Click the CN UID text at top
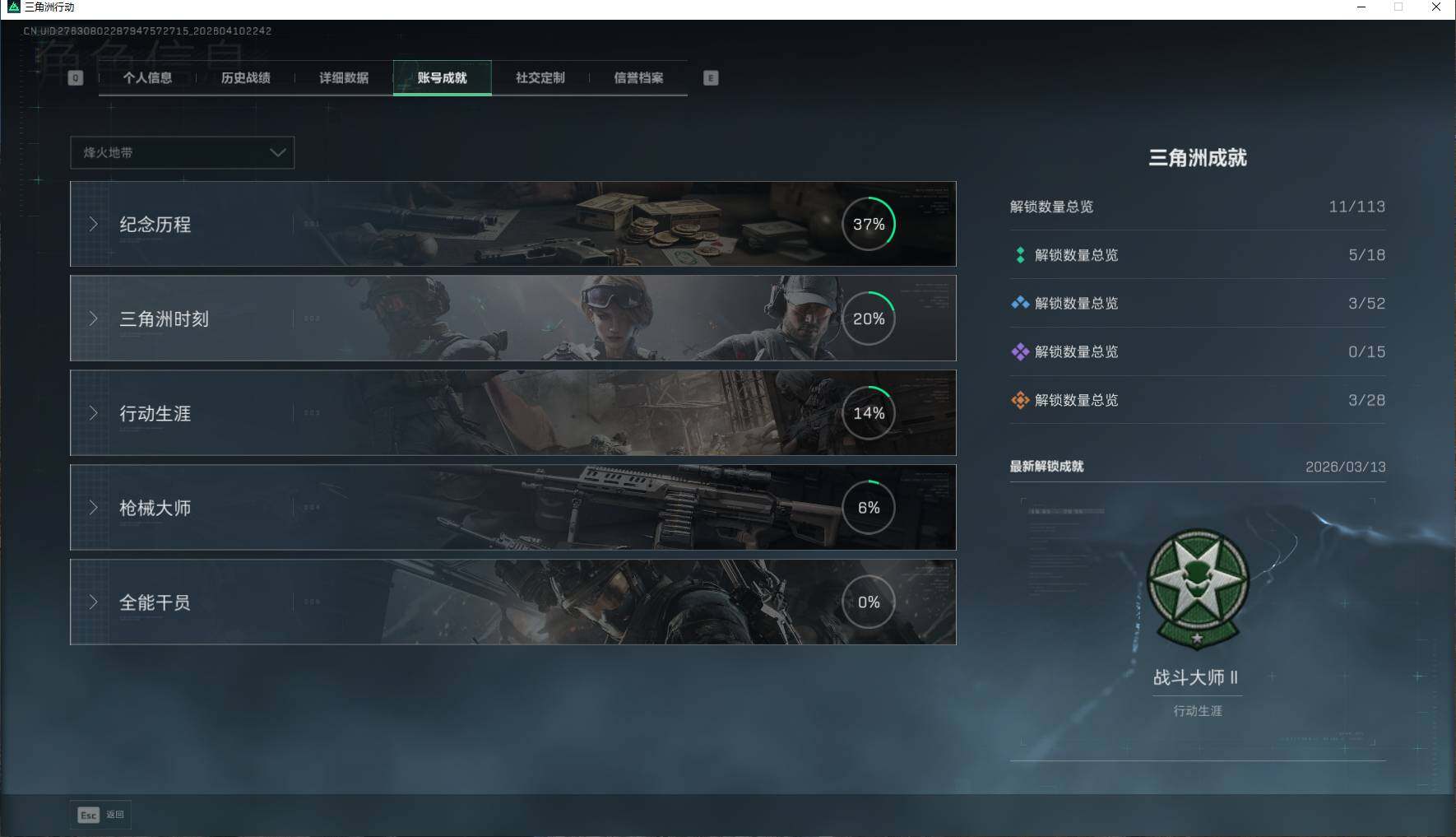The image size is (1456, 837). click(147, 31)
